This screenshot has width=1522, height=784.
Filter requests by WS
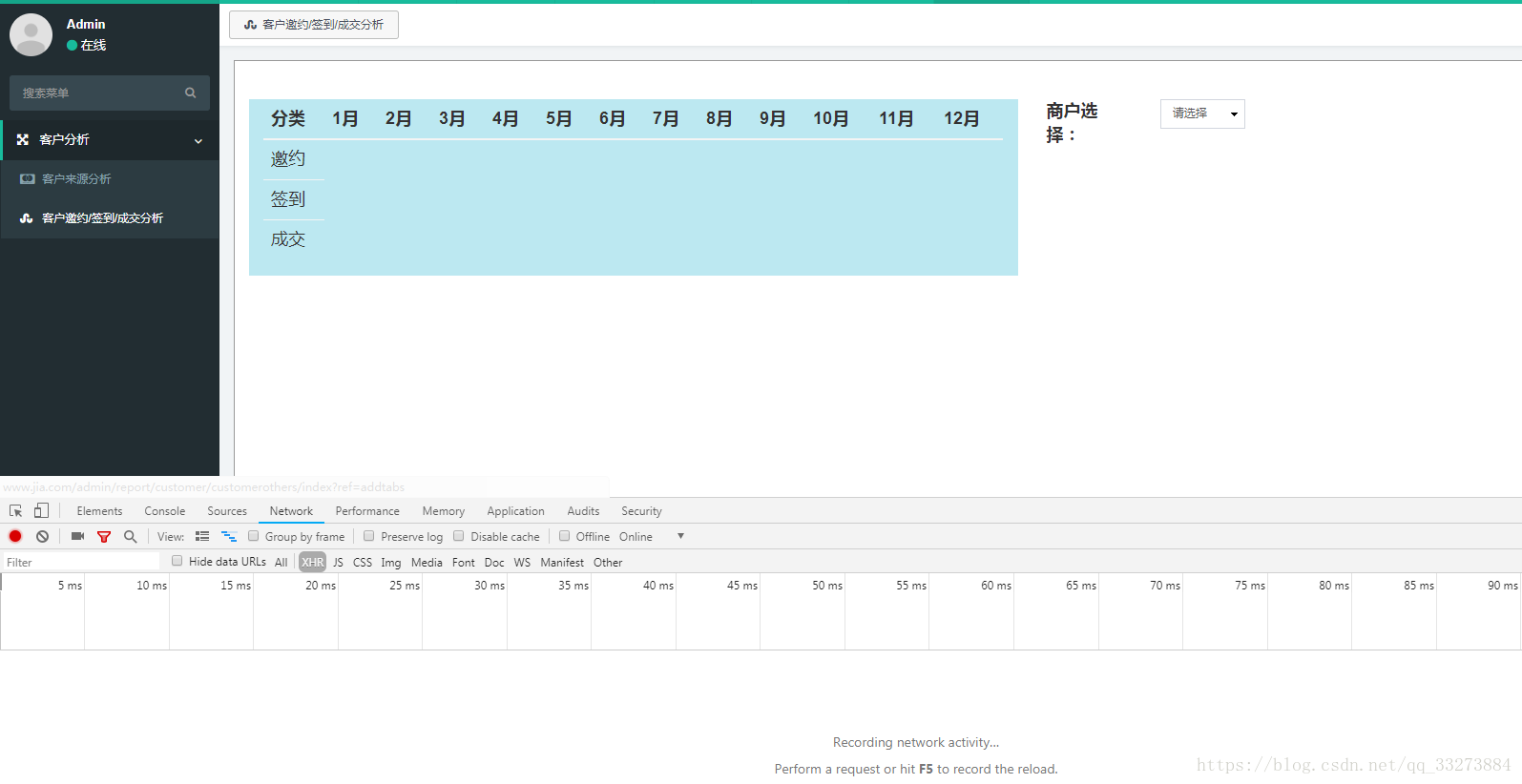(522, 563)
